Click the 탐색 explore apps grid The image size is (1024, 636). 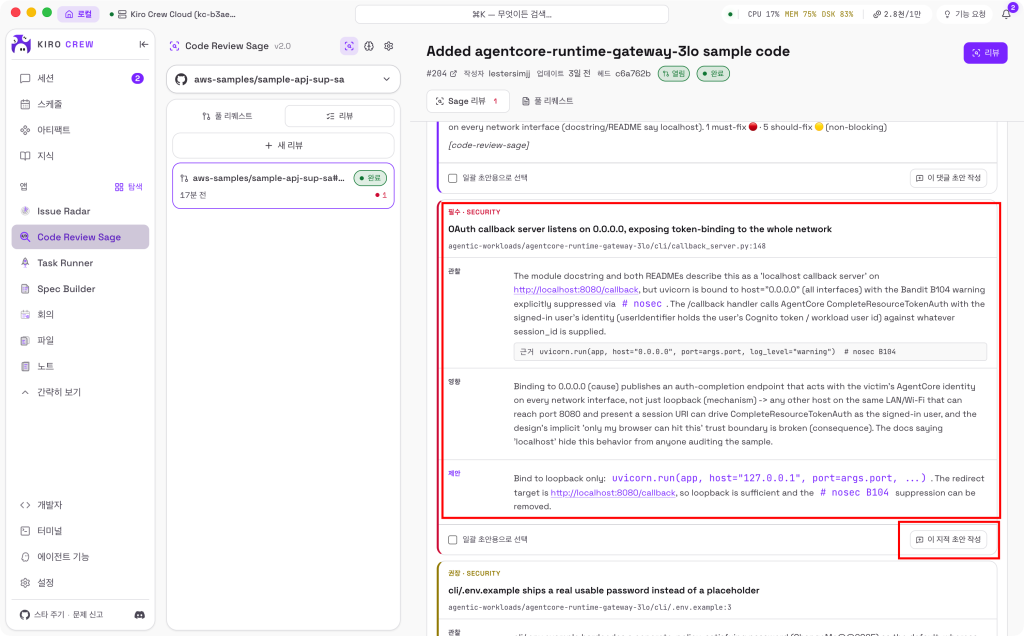129,187
